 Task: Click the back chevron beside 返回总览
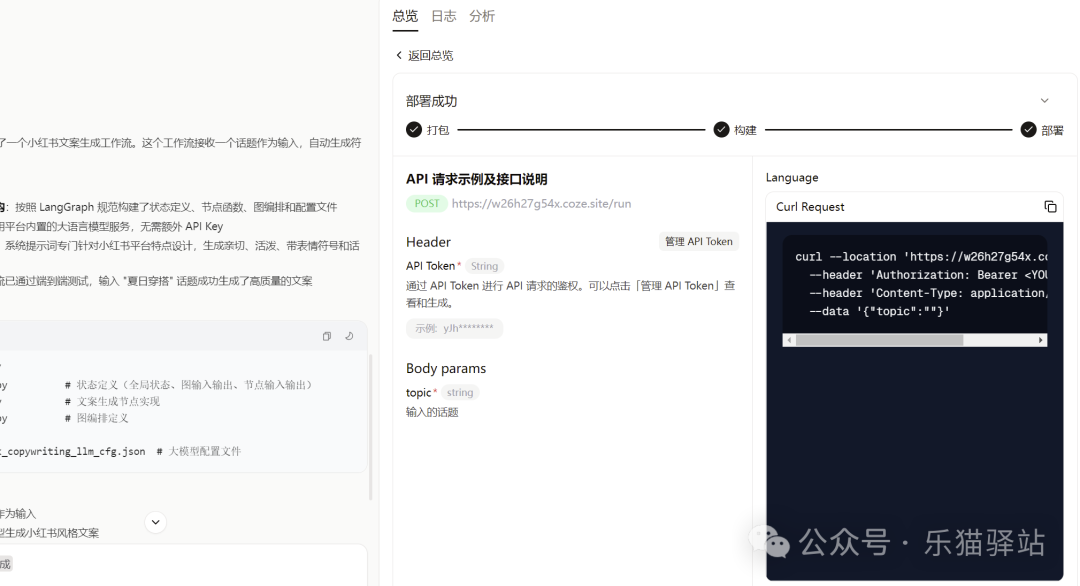pyautogui.click(x=399, y=55)
